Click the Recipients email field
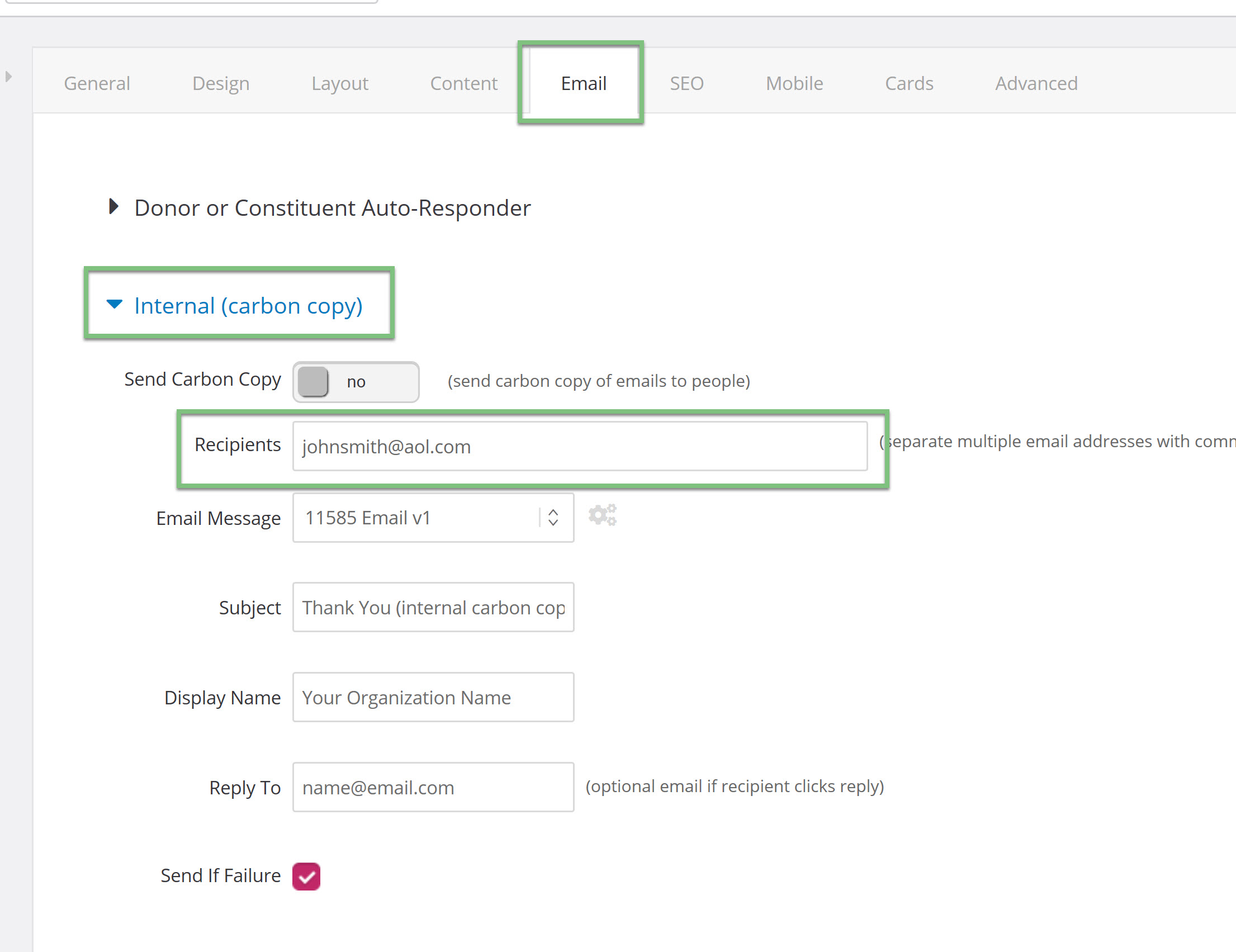1236x952 pixels. coord(580,446)
